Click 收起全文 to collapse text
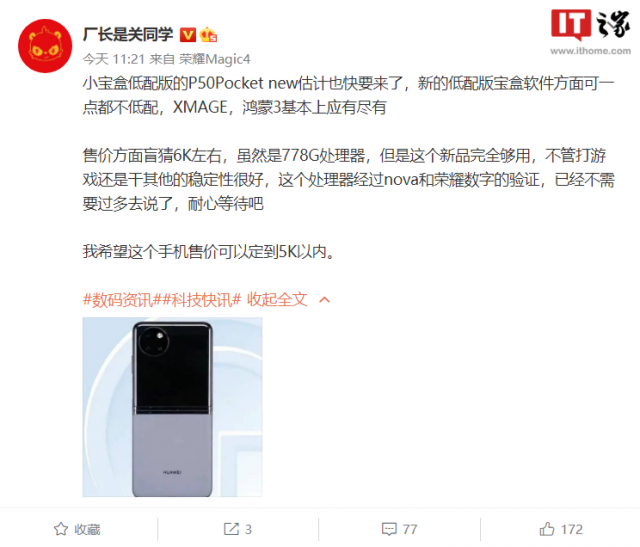Screen dimensions: 640x547 point(277,300)
